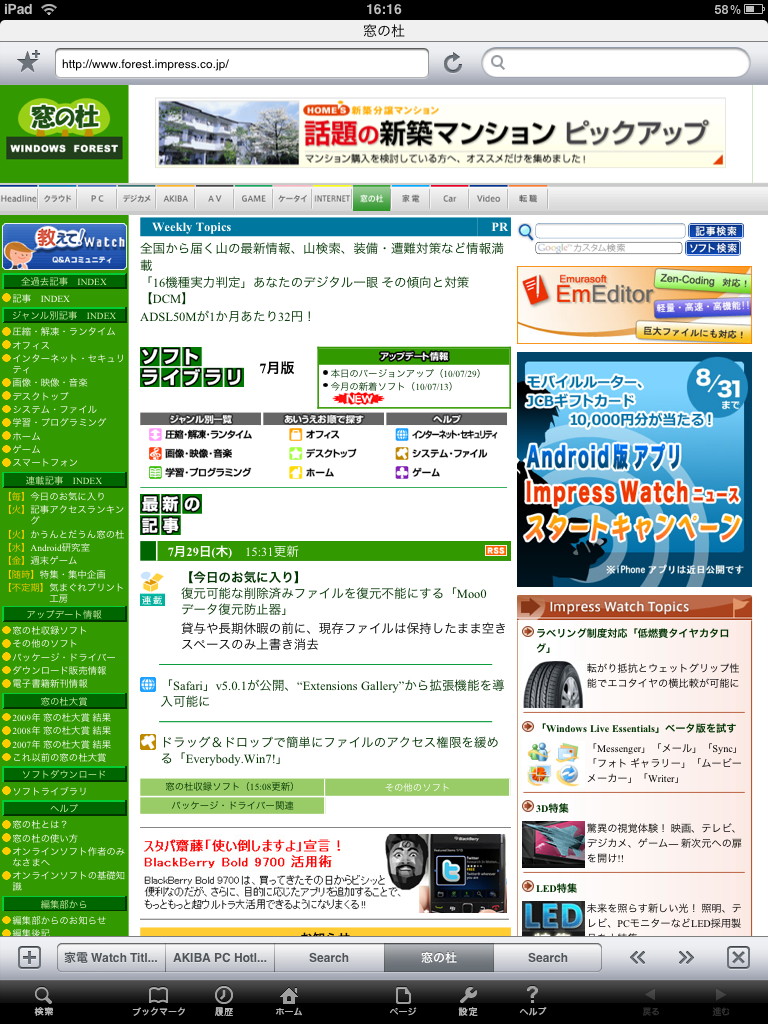Click the ホーム category icon in library
Viewport: 768px width, 1024px height.
coord(295,472)
